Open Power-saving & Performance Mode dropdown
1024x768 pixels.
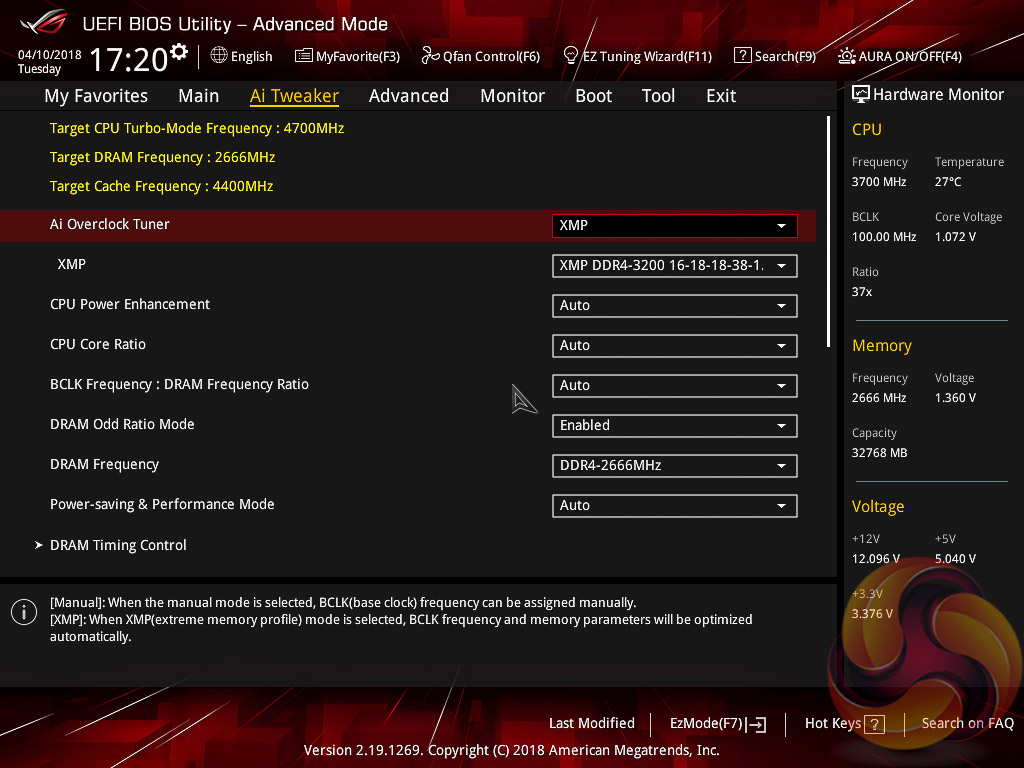pyautogui.click(x=675, y=505)
